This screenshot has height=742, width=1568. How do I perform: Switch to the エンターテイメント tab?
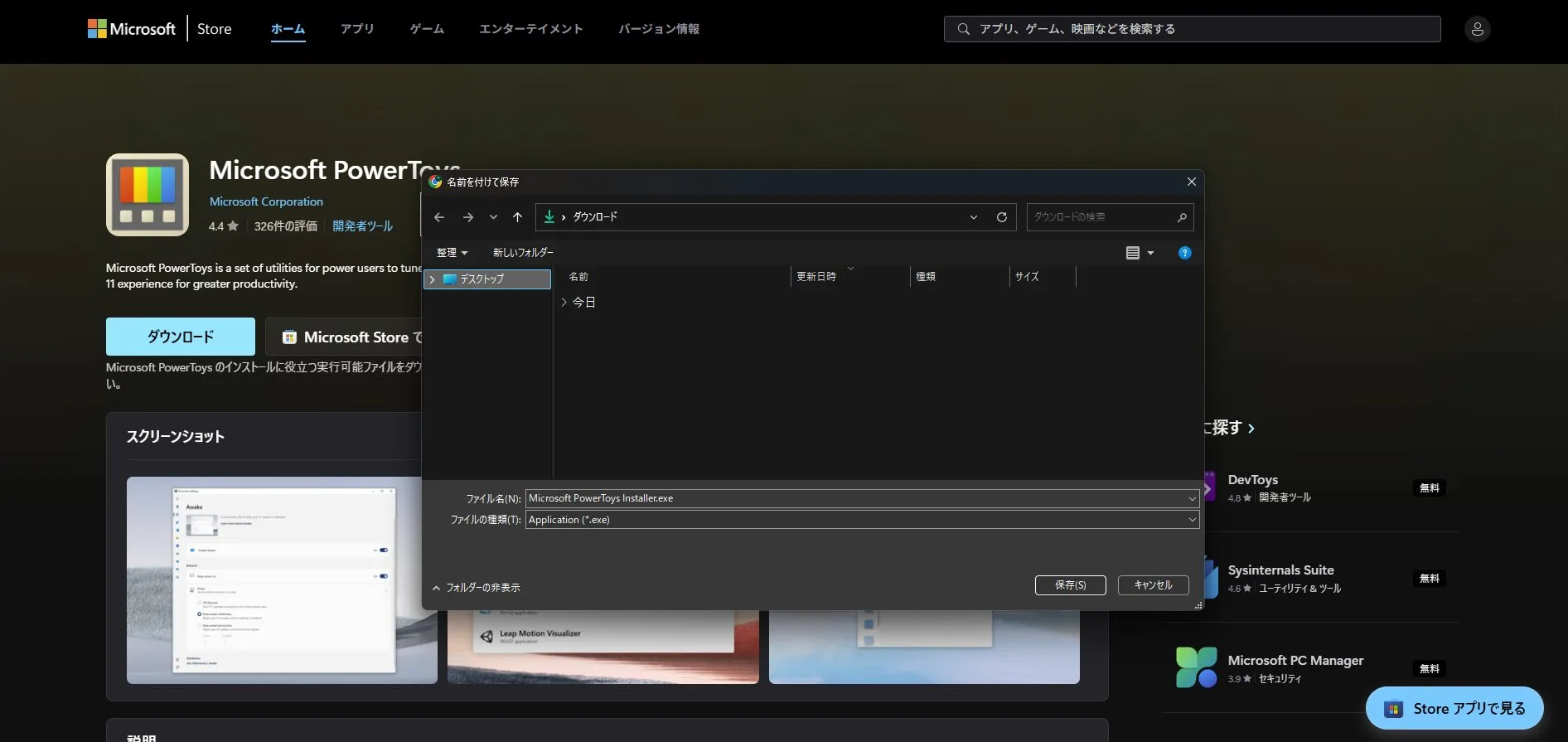pyautogui.click(x=531, y=29)
